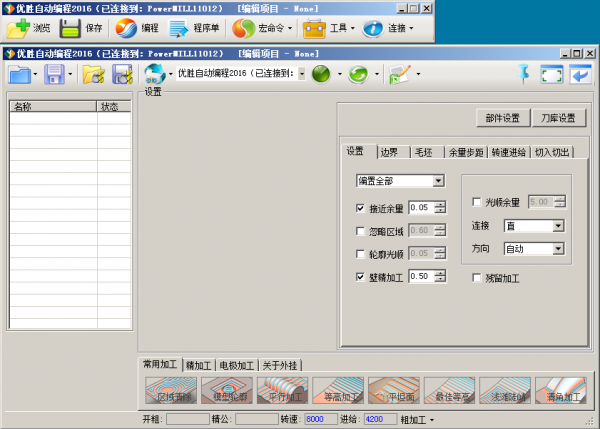Select the 区域清除 area clearance strategy

point(171,390)
